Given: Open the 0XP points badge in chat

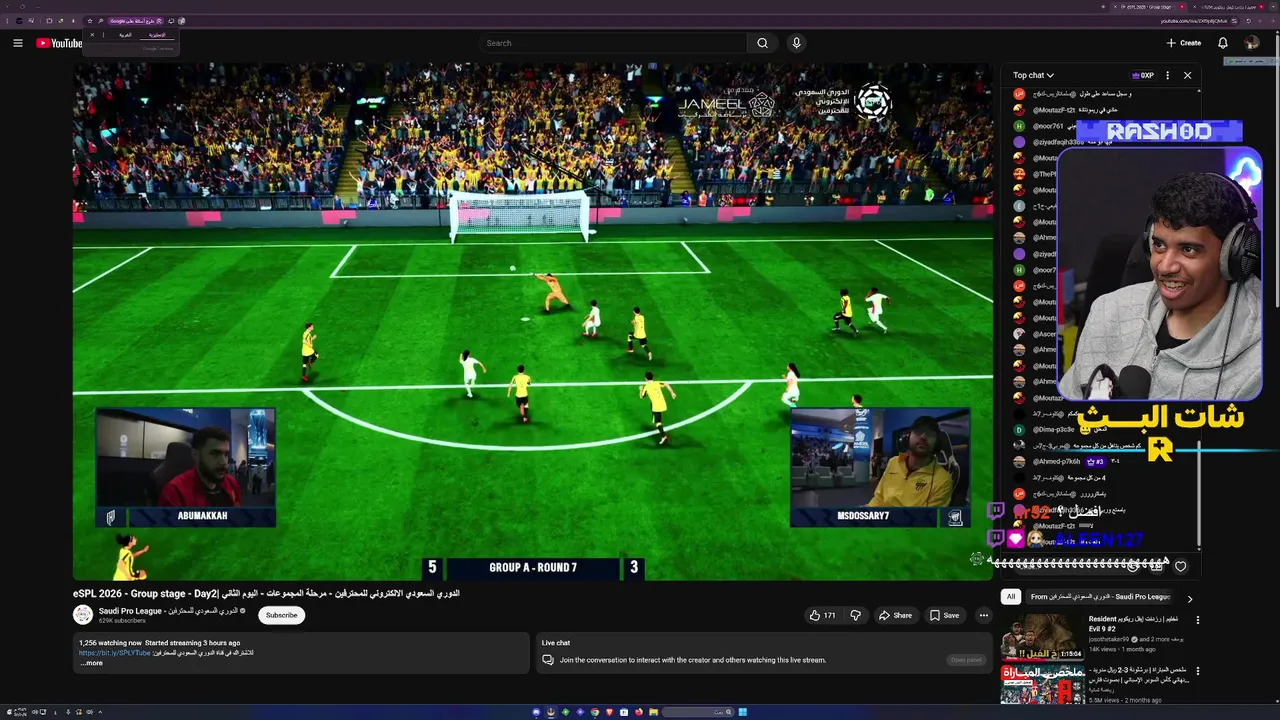Looking at the screenshot, I should pyautogui.click(x=1143, y=75).
